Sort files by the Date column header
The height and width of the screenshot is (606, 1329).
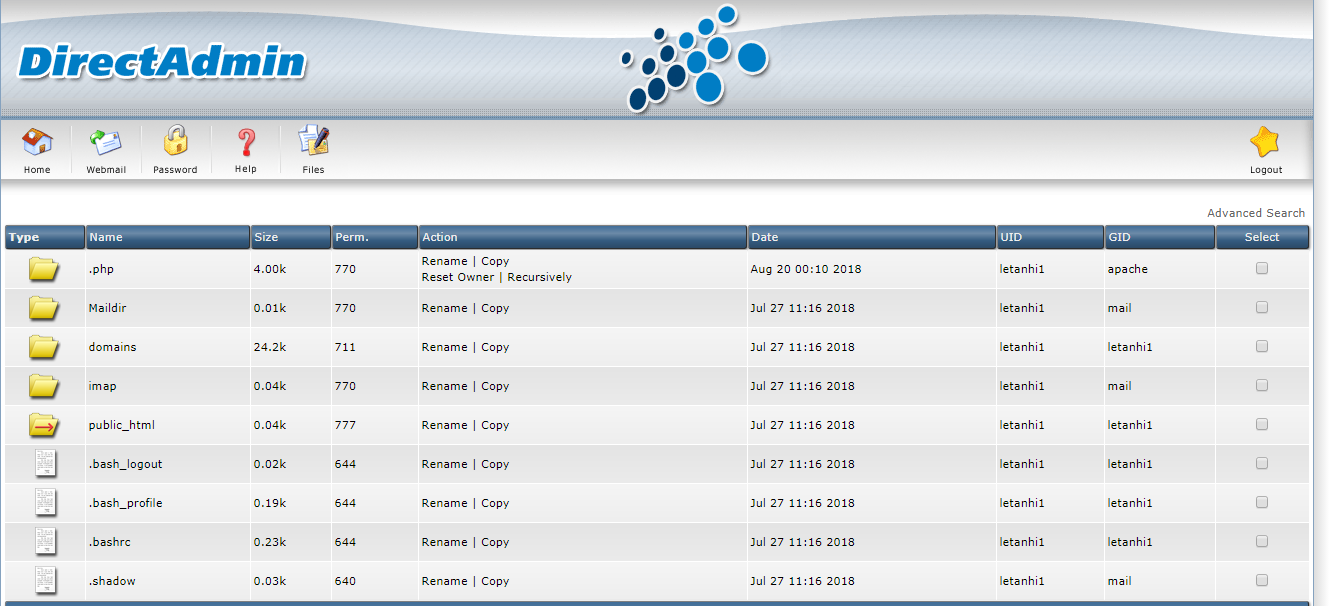766,237
